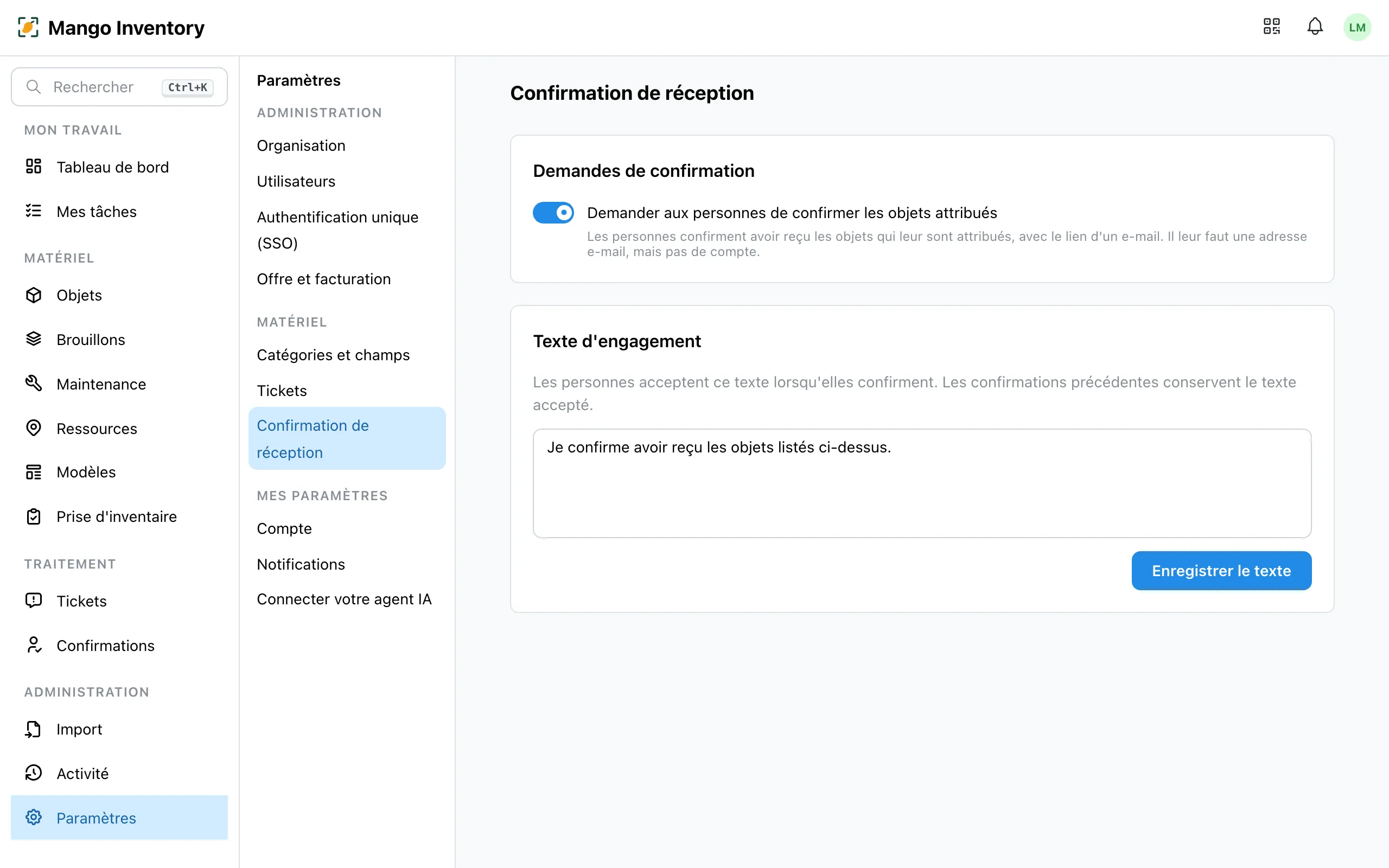
Task: Click the magnifier icon in search box
Action: click(34, 87)
